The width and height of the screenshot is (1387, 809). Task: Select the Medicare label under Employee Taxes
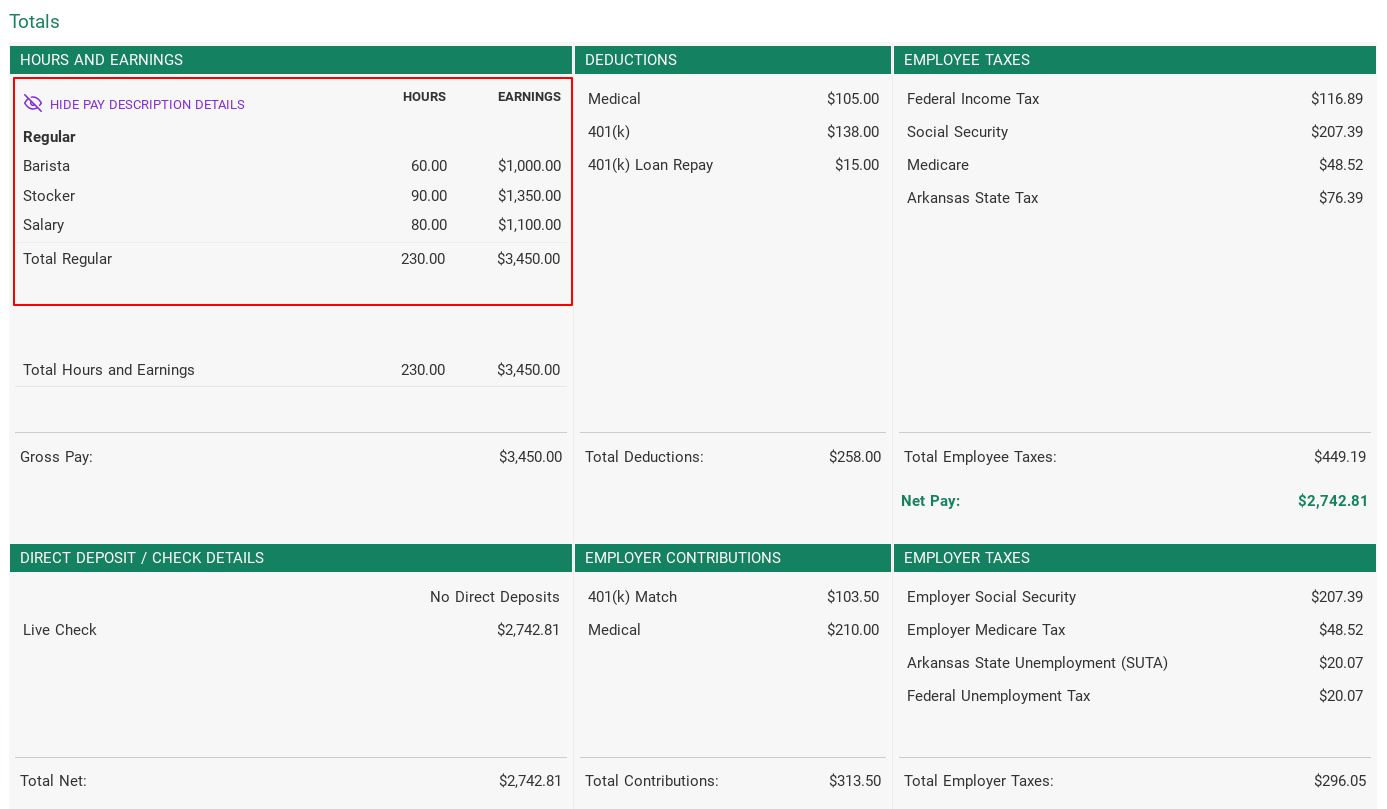click(938, 165)
